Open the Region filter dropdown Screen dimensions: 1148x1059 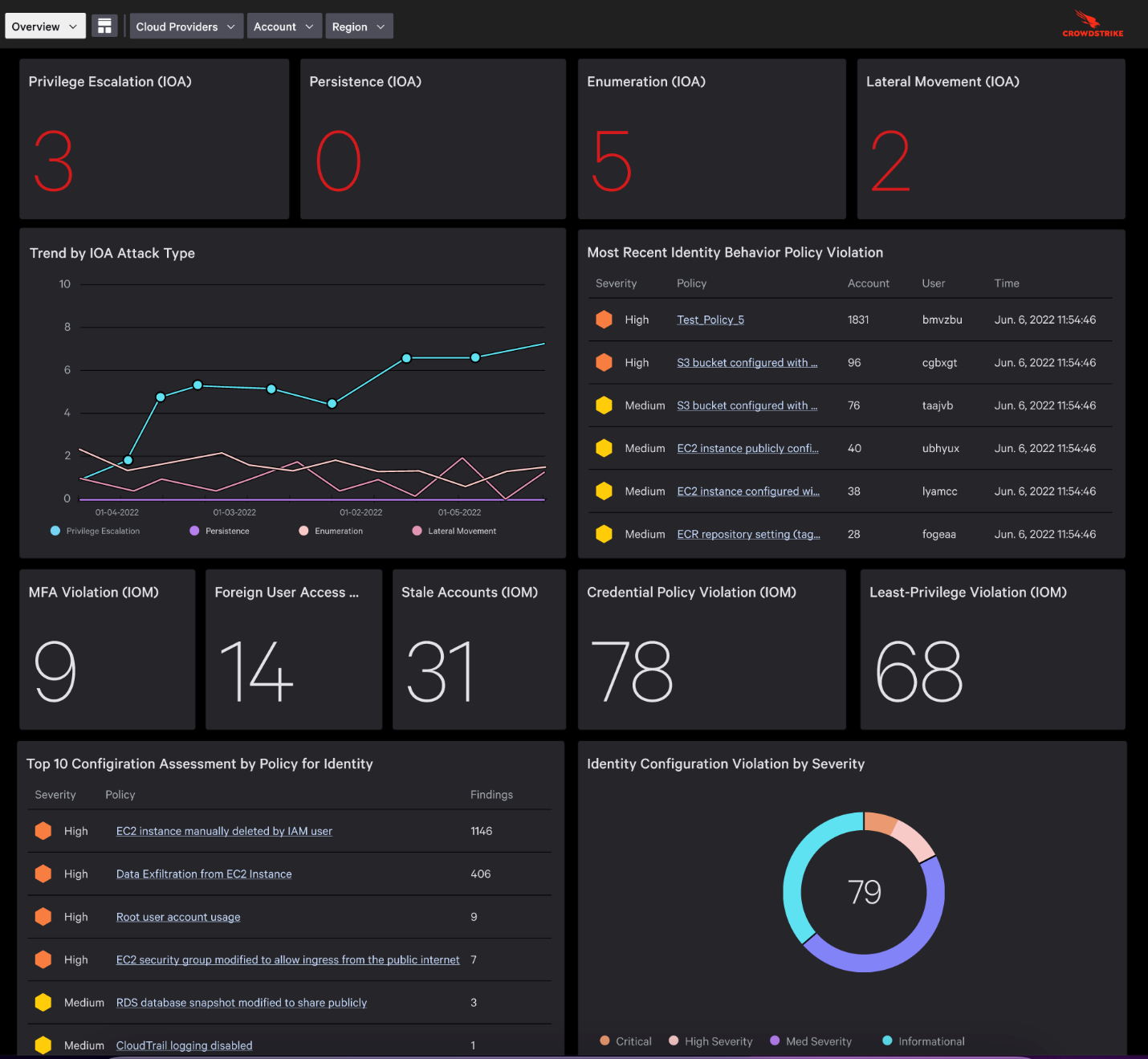point(359,26)
